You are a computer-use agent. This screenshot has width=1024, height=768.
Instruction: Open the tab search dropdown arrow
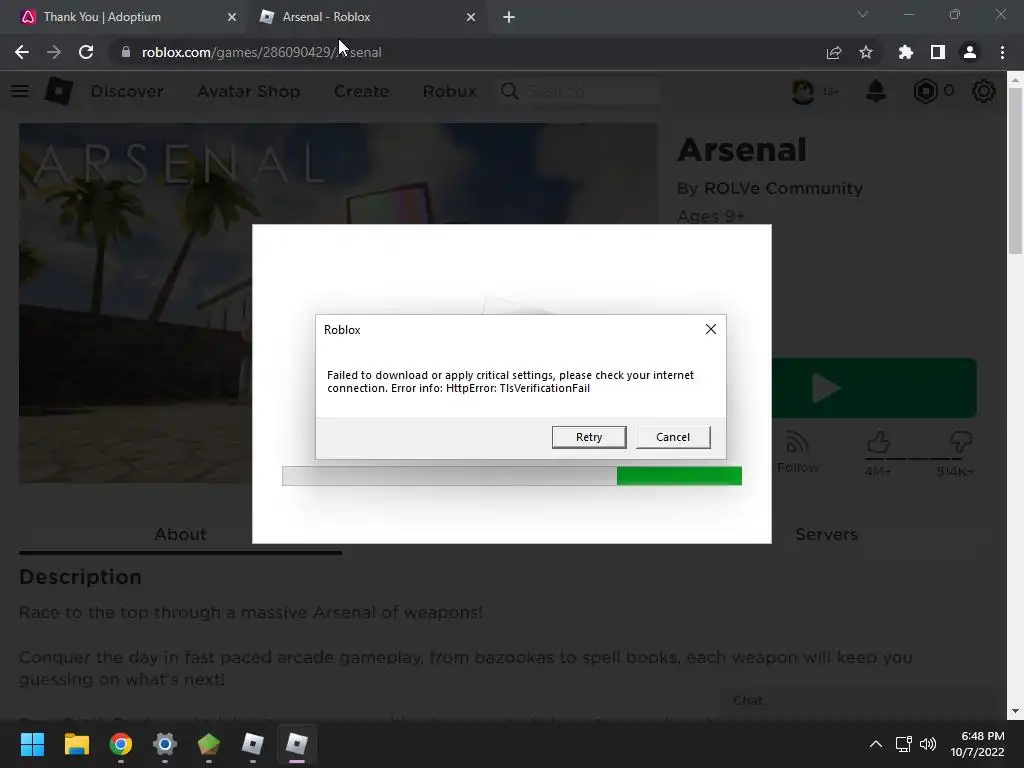[x=863, y=14]
